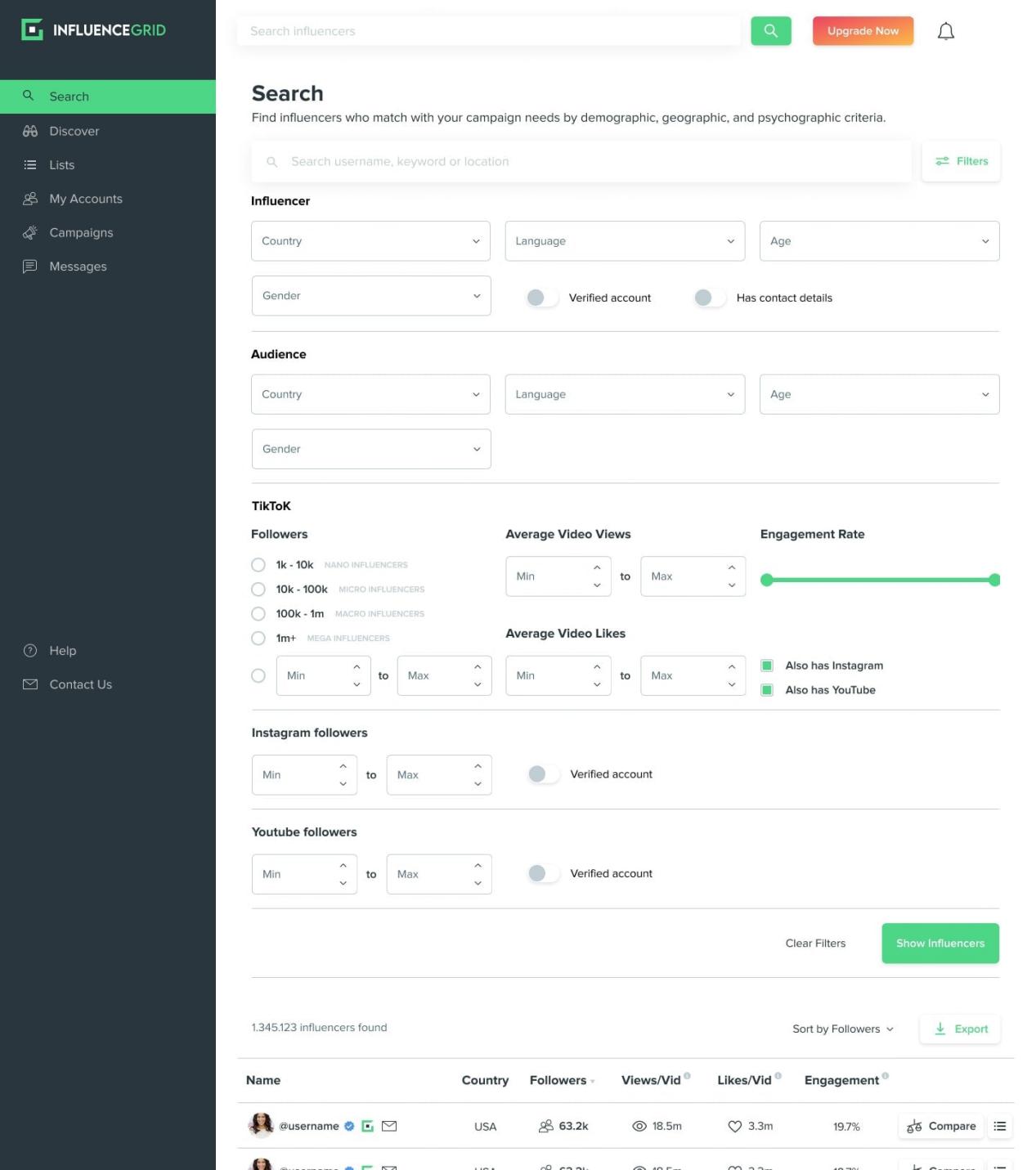
Task: Click the info dot next to Views/Vid
Action: [x=687, y=1076]
